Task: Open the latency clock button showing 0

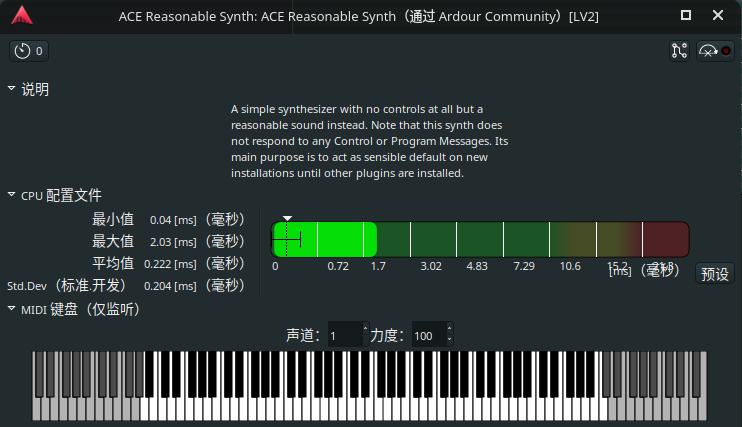Action: tap(29, 51)
